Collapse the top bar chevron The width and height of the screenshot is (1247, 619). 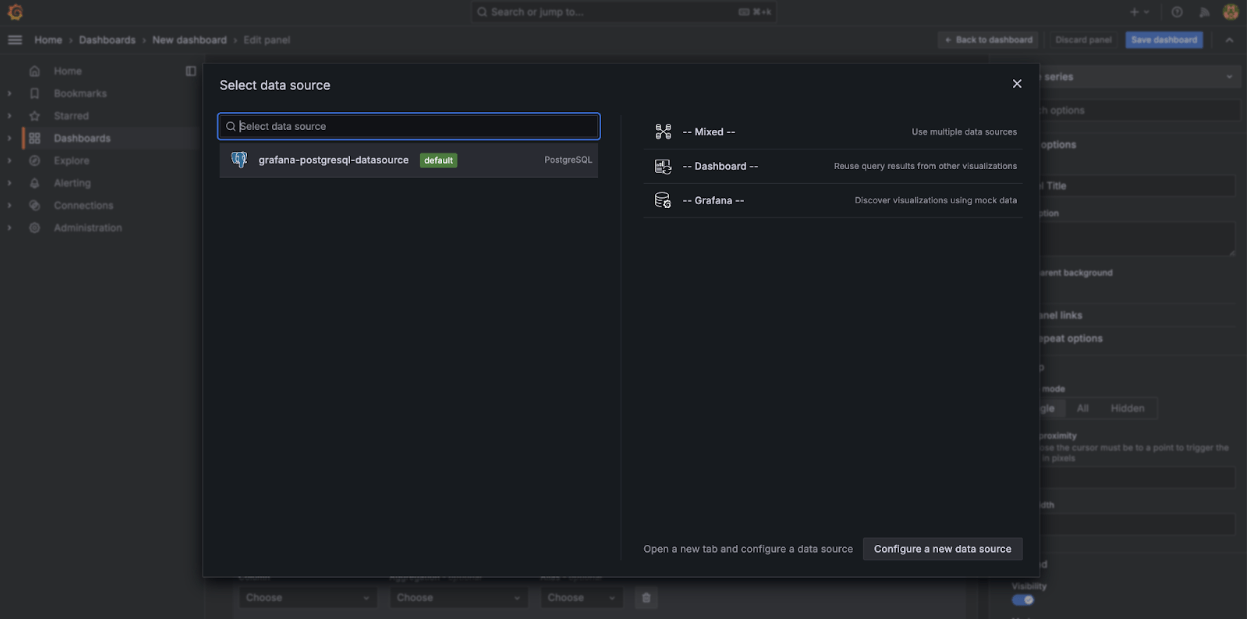(1229, 40)
